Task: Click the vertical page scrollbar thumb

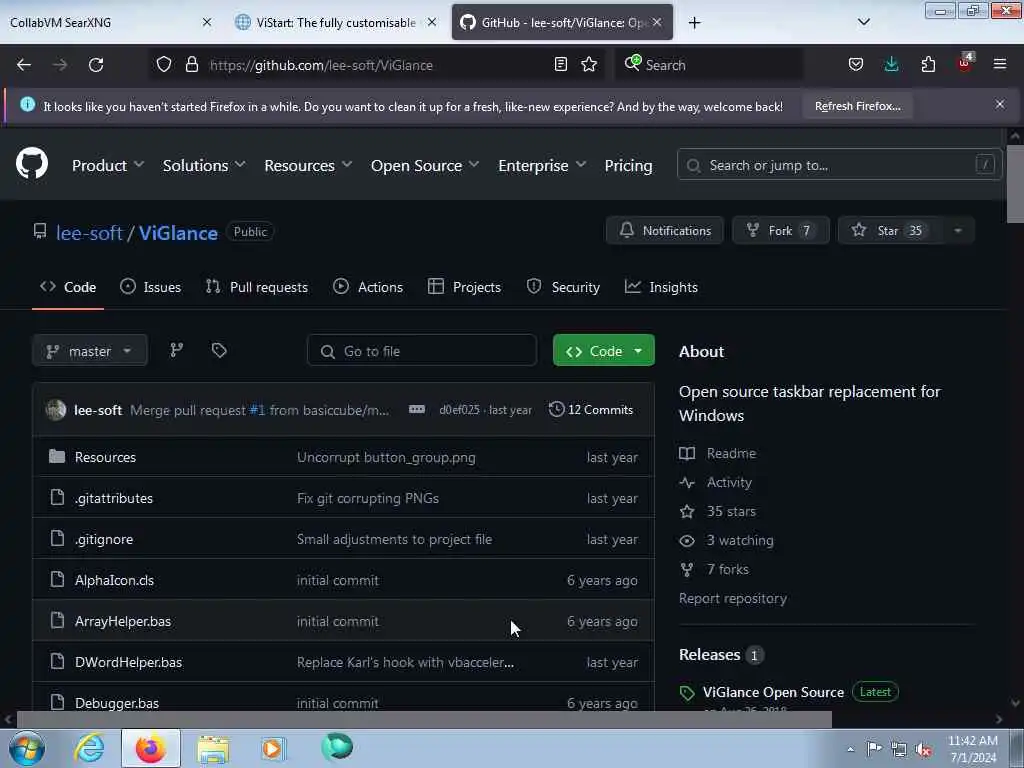Action: [x=1014, y=184]
